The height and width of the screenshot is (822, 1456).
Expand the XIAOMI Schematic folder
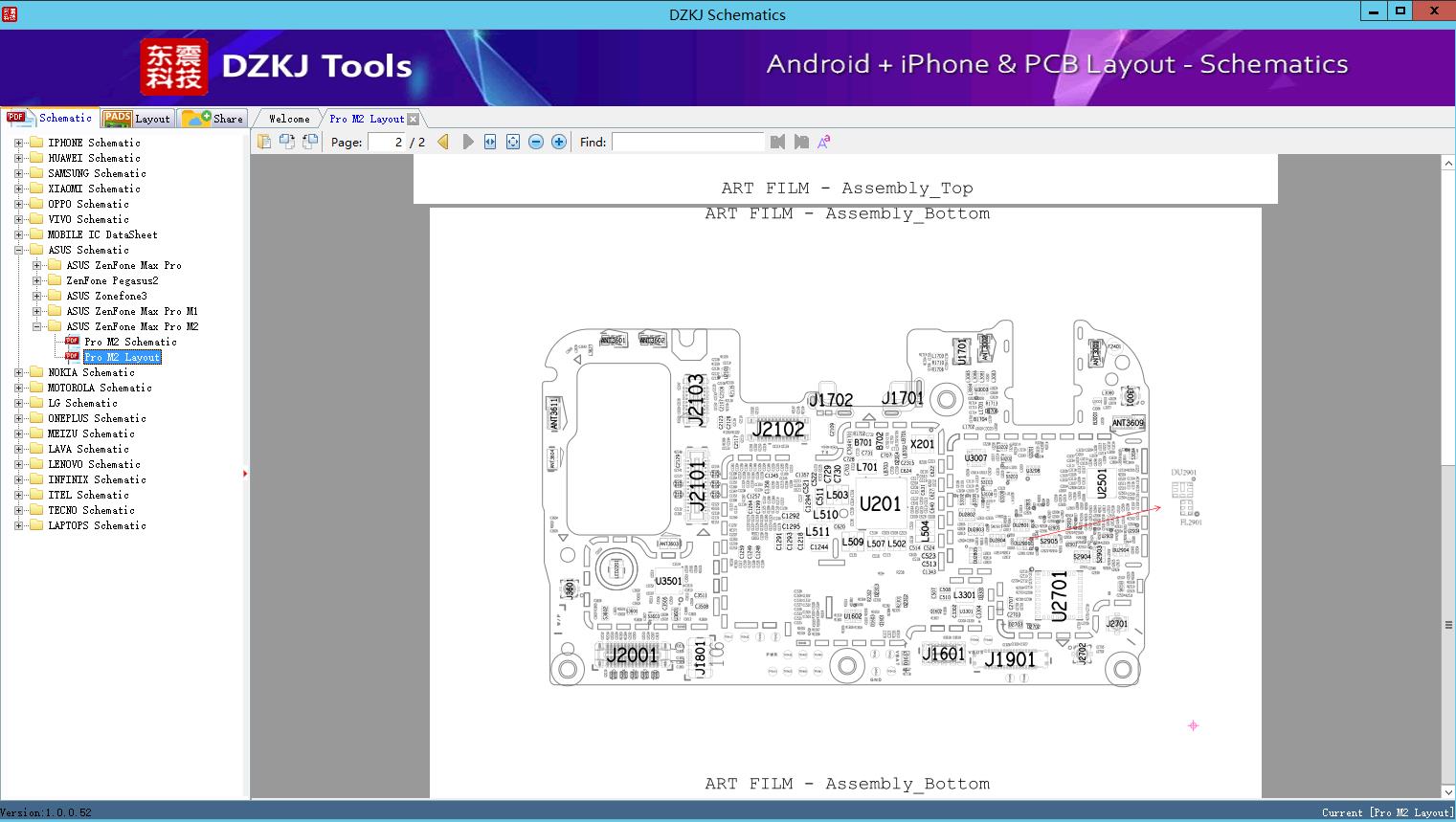pyautogui.click(x=18, y=189)
